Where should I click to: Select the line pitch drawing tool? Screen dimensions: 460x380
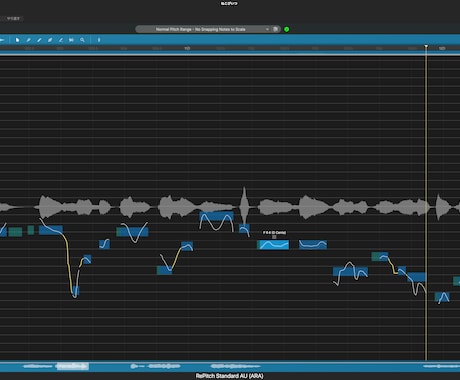click(x=39, y=40)
